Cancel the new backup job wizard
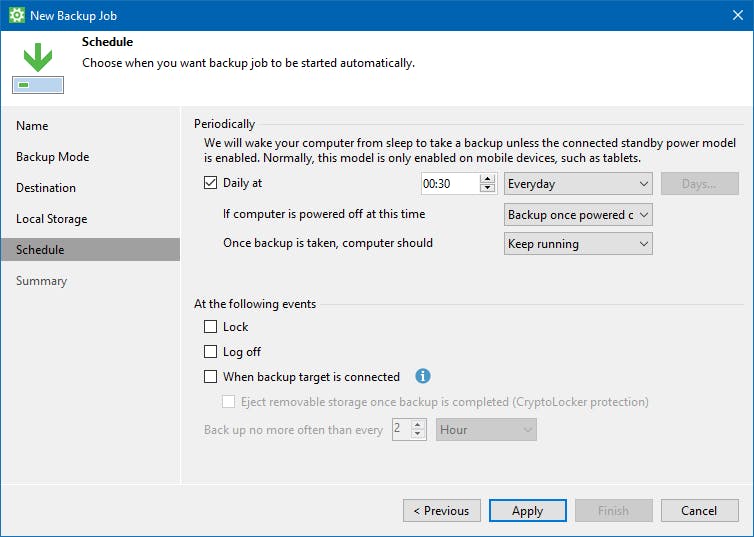Screen dimensions: 754x537 (x=699, y=511)
